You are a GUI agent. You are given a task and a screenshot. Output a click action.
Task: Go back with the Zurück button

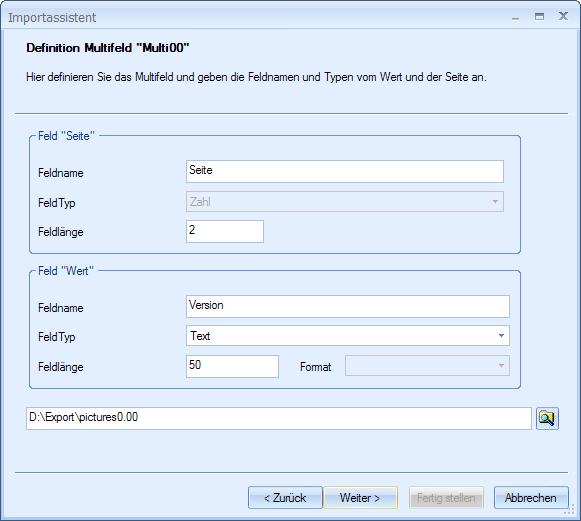(x=285, y=498)
